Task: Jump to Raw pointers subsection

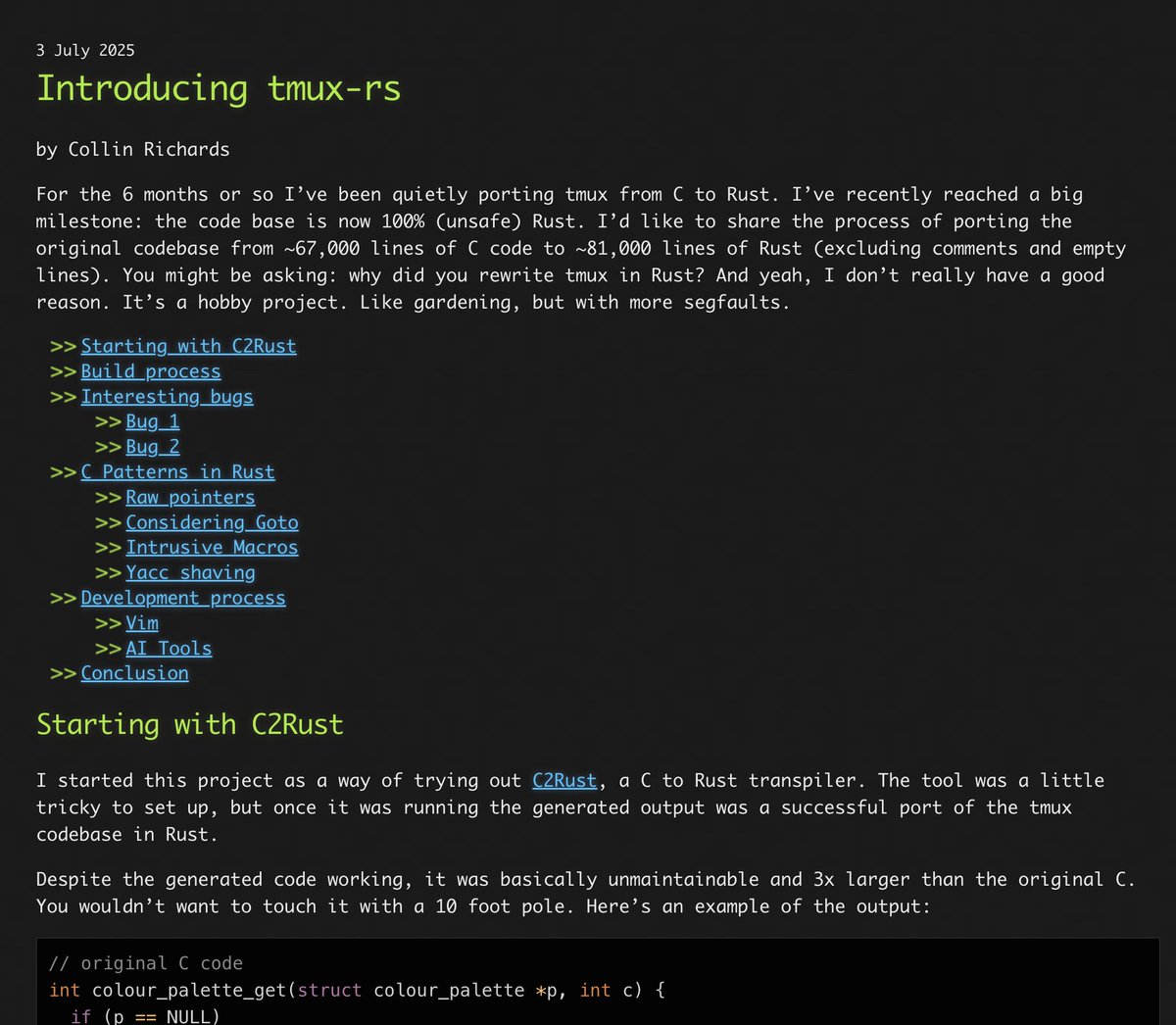Action: [190, 498]
